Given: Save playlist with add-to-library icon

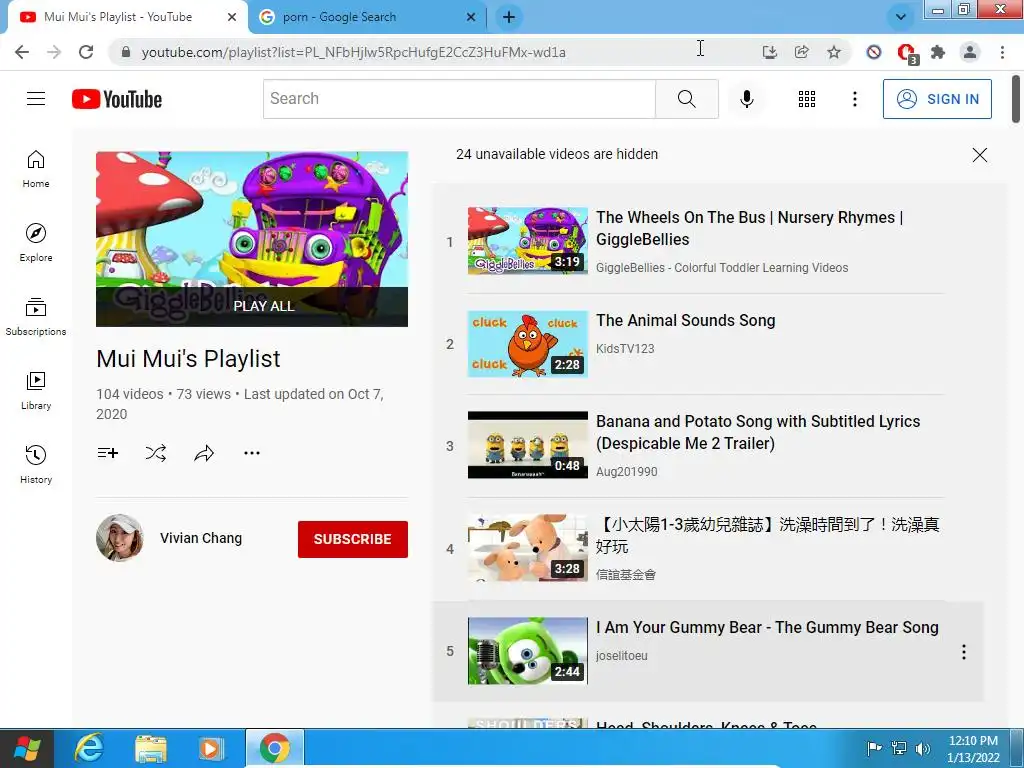Looking at the screenshot, I should point(108,453).
